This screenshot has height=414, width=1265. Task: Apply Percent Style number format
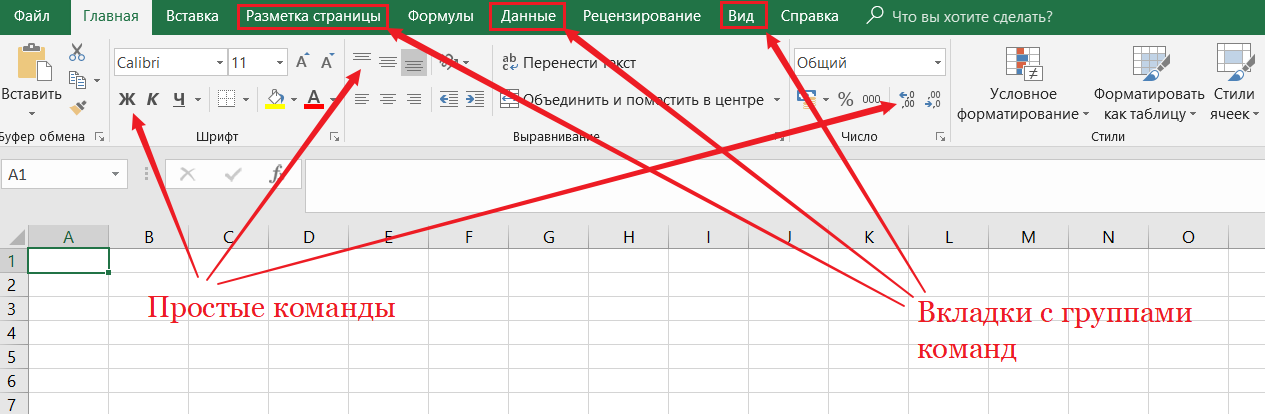tap(845, 99)
